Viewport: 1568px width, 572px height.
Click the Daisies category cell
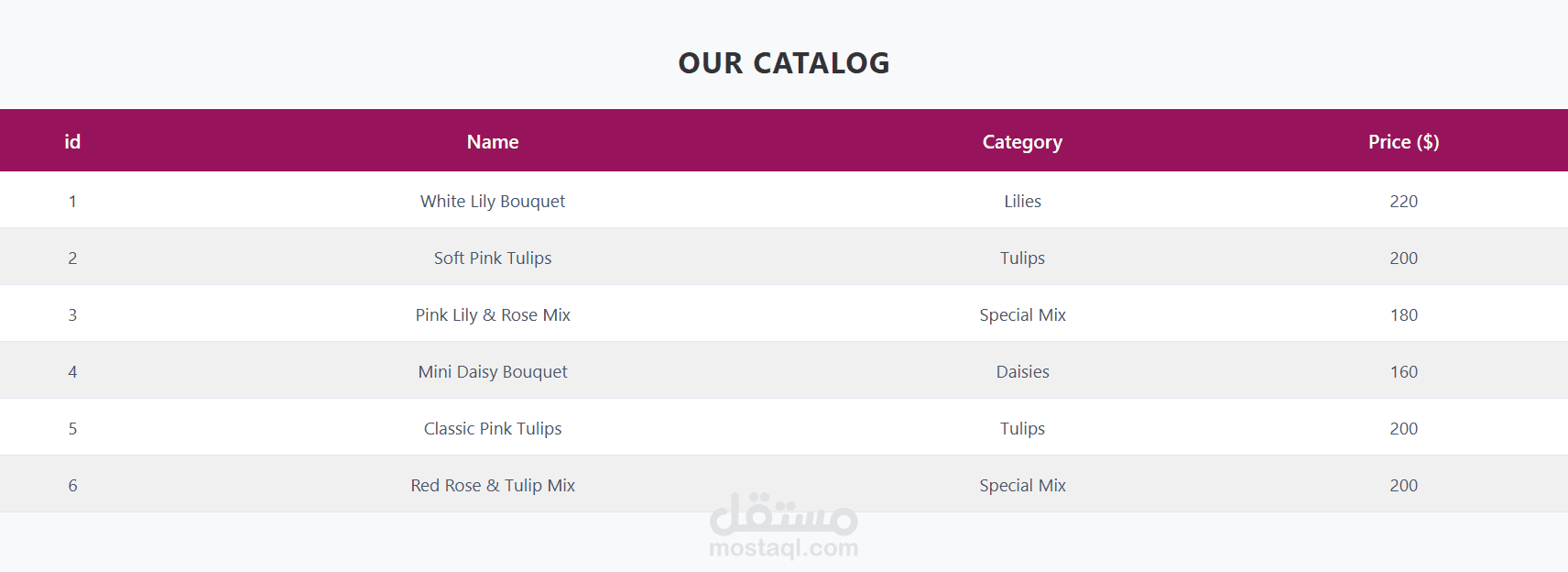point(1022,371)
